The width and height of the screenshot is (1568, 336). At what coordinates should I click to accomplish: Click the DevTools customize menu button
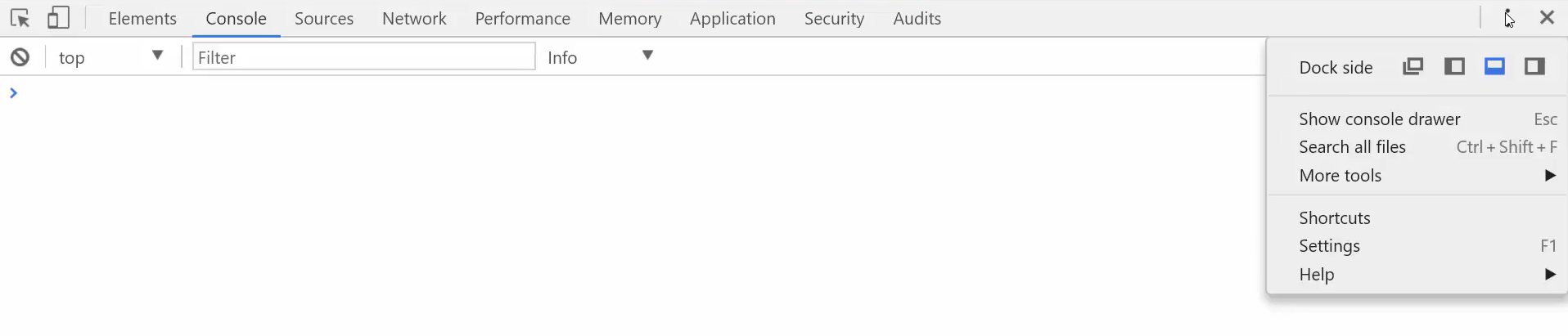click(1508, 18)
